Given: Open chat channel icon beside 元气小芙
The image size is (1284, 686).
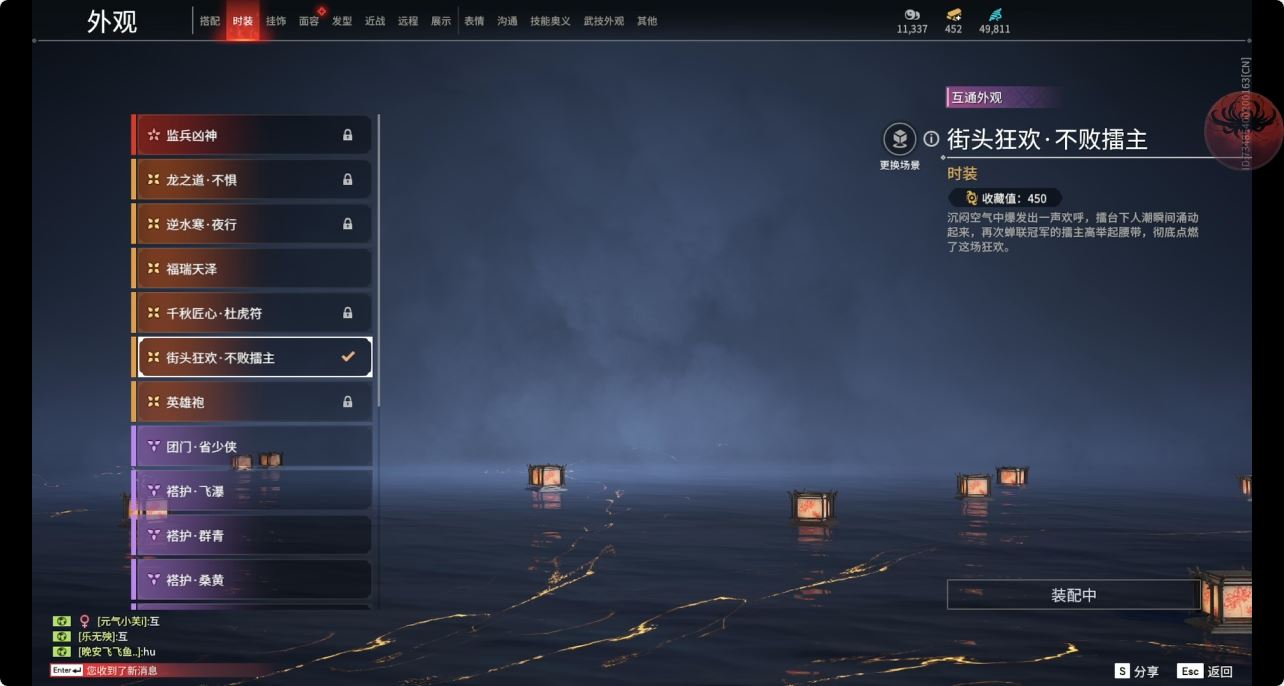Looking at the screenshot, I should tap(61, 621).
